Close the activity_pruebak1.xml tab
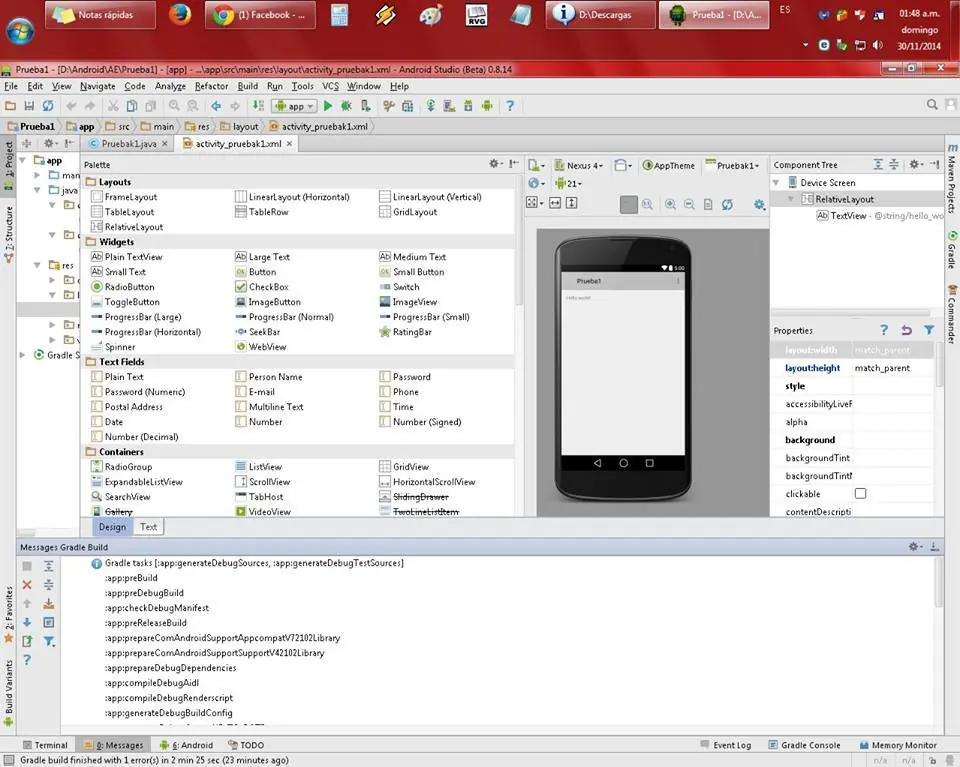 pos(289,143)
